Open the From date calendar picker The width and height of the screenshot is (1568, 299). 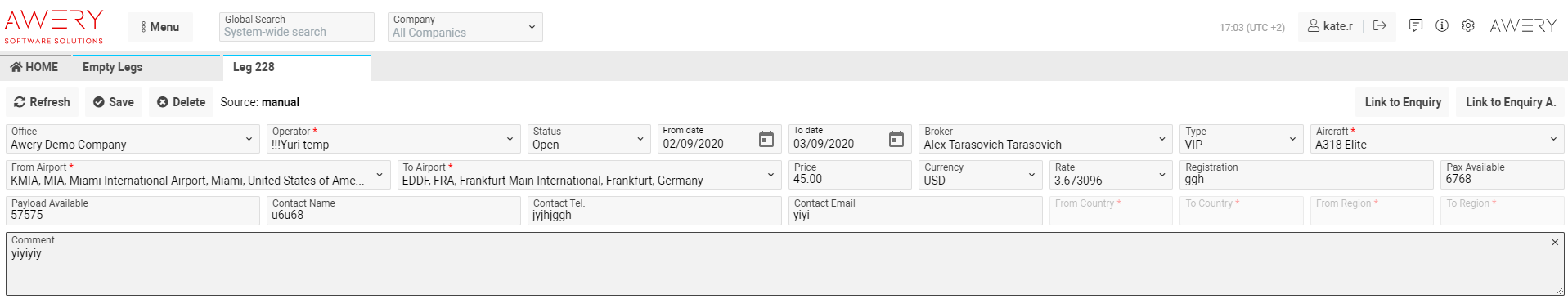coord(766,140)
